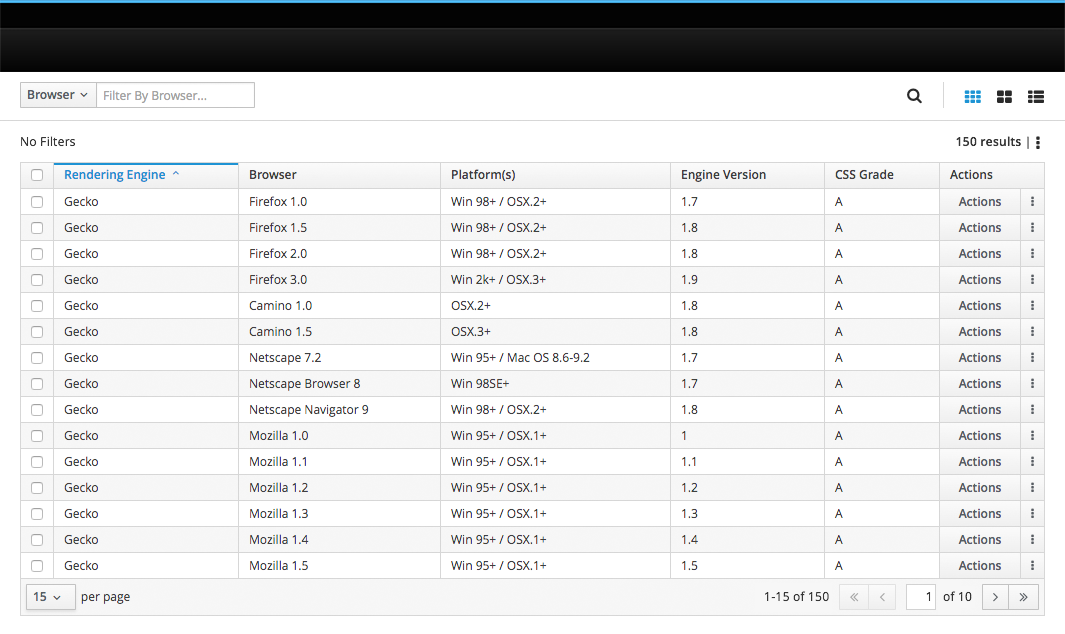Image resolution: width=1065 pixels, height=634 pixels.
Task: Click the 1-15 of 150 label
Action: point(796,597)
